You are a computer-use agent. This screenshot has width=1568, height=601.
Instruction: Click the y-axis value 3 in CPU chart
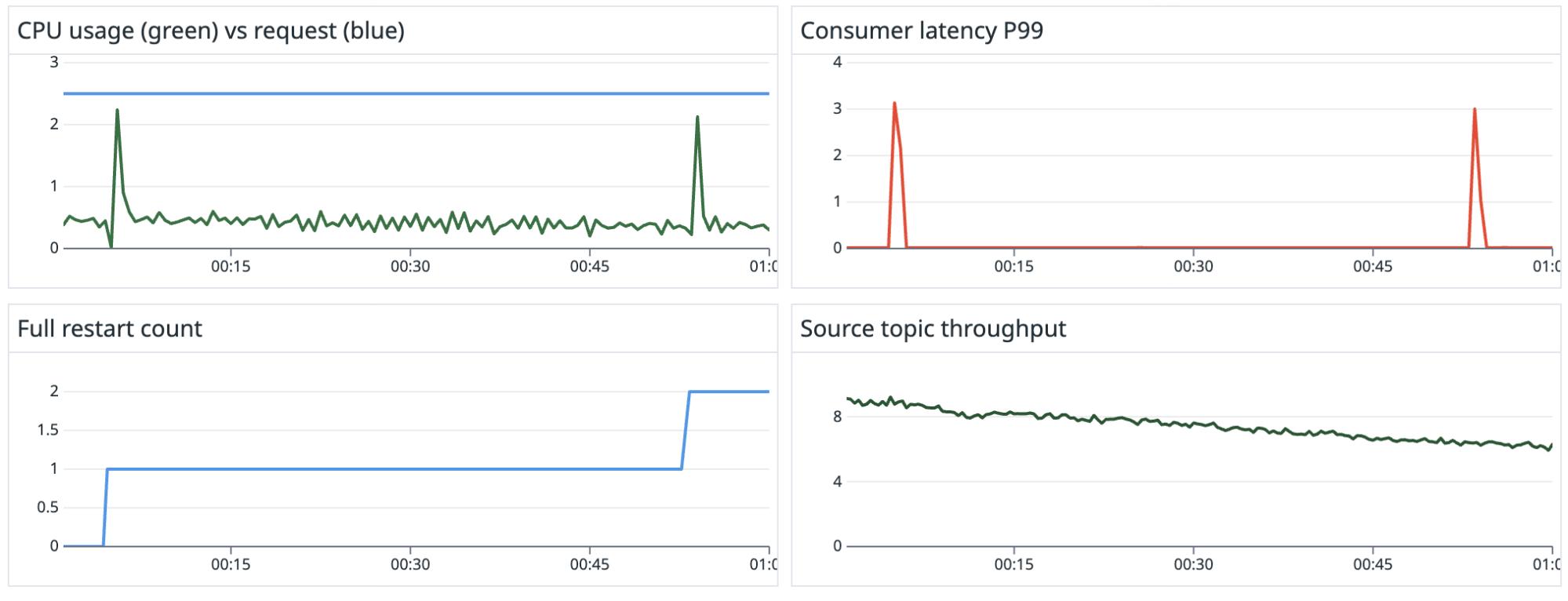click(54, 62)
